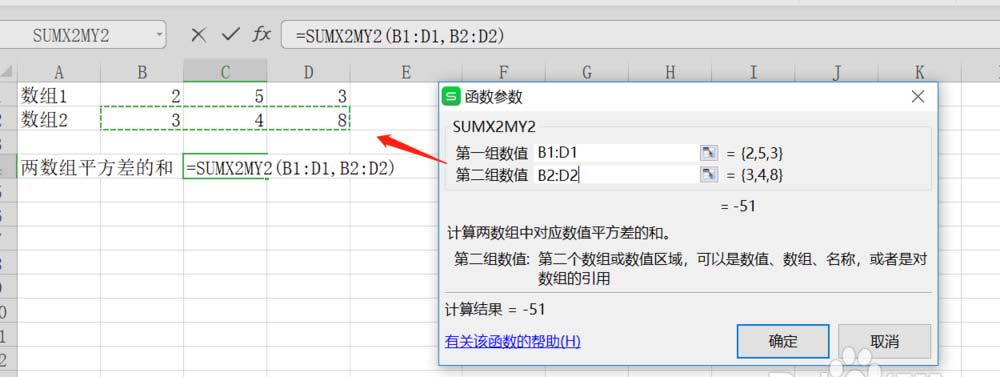This screenshot has height=377, width=1000.
Task: Select cell B2 with value 3
Action: coord(142,119)
